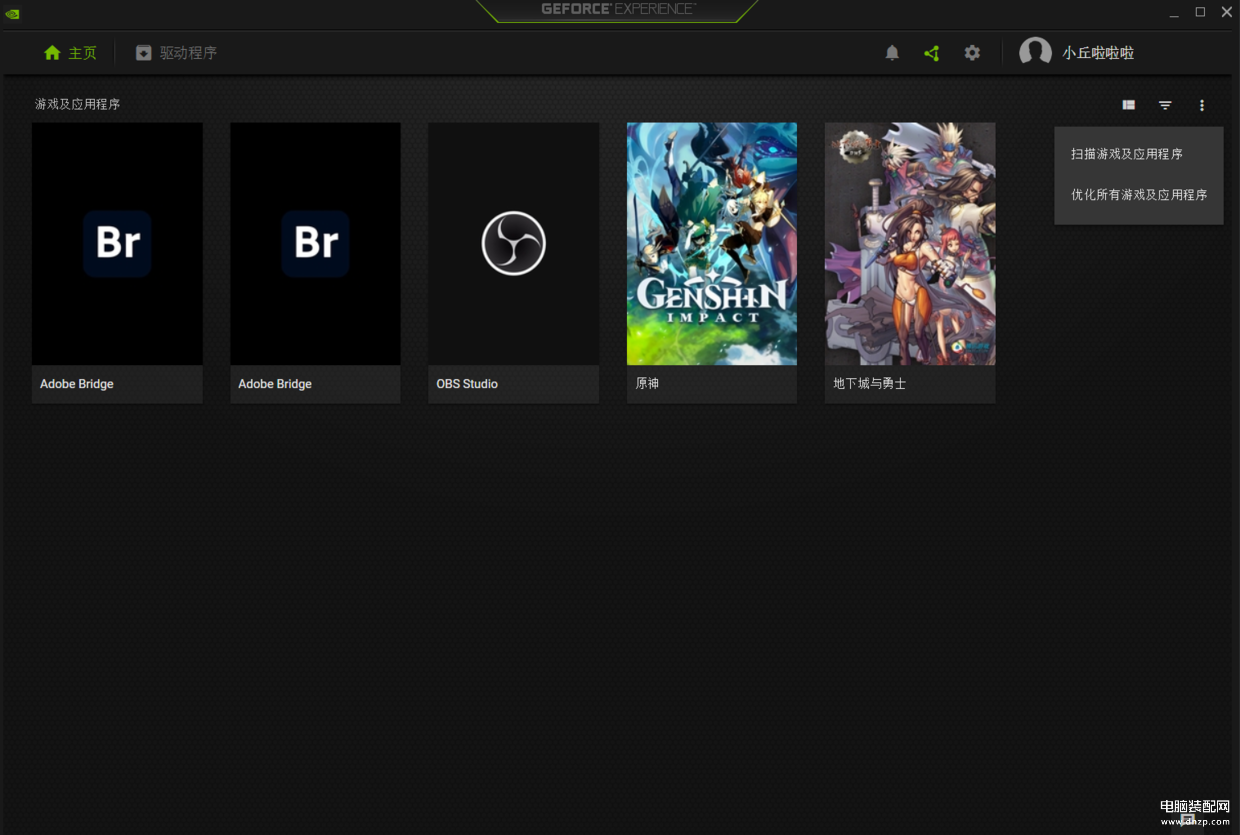1240x835 pixels.
Task: Click the 地下城与勇士 title label
Action: click(870, 384)
